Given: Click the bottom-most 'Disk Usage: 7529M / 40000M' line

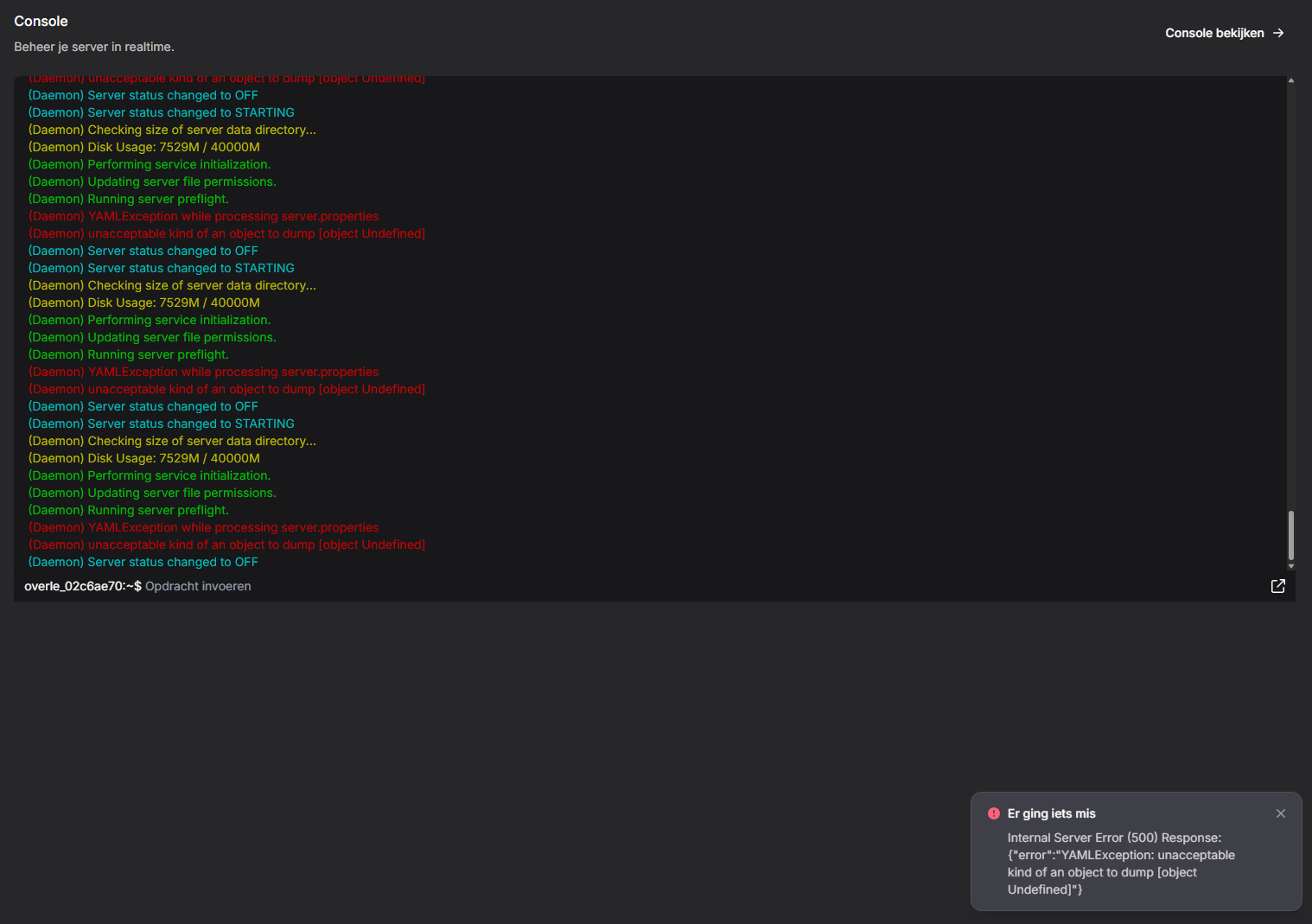Looking at the screenshot, I should click(144, 458).
